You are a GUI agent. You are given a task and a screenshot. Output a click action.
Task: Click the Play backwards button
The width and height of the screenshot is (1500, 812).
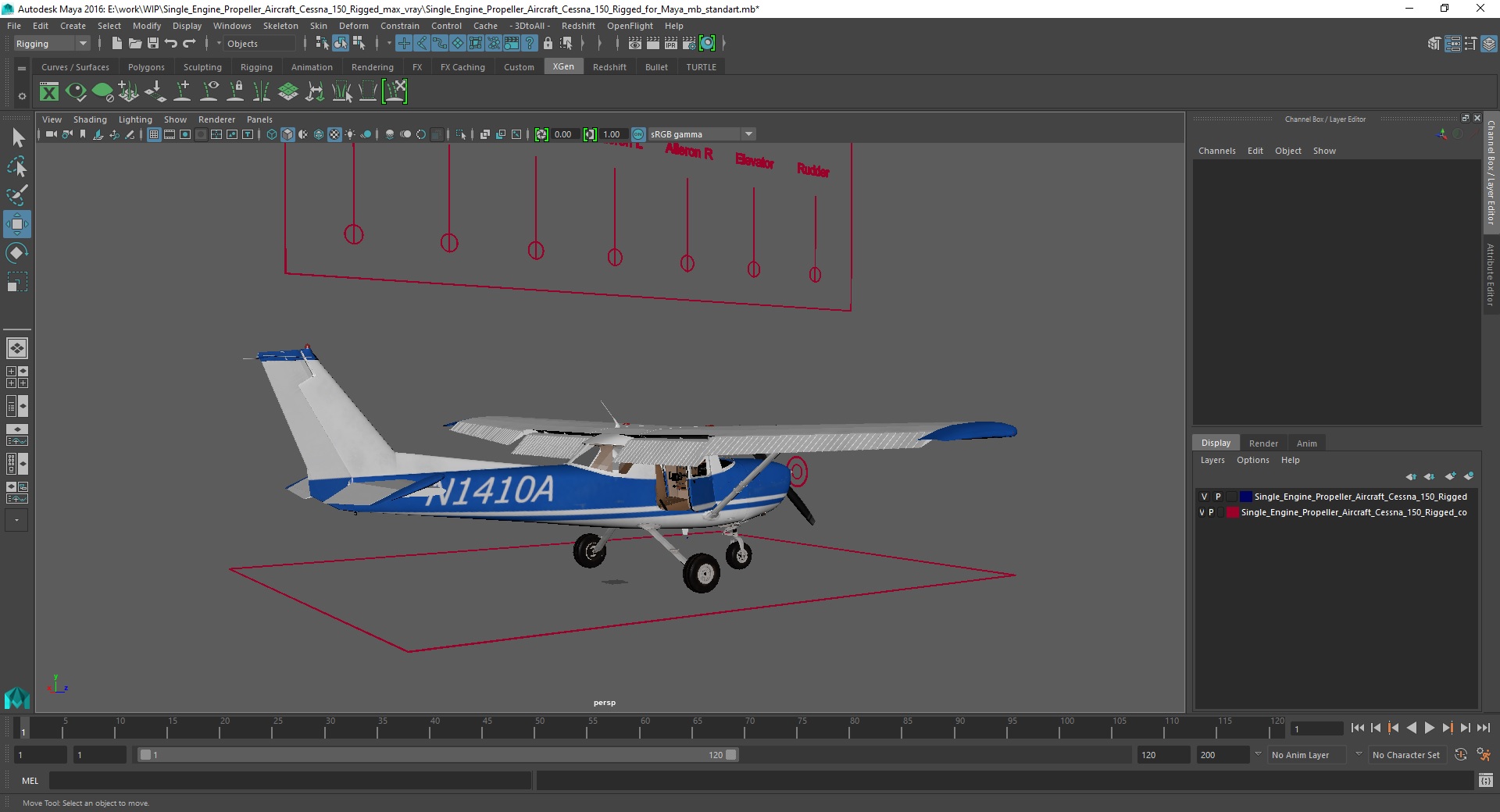(x=1411, y=728)
